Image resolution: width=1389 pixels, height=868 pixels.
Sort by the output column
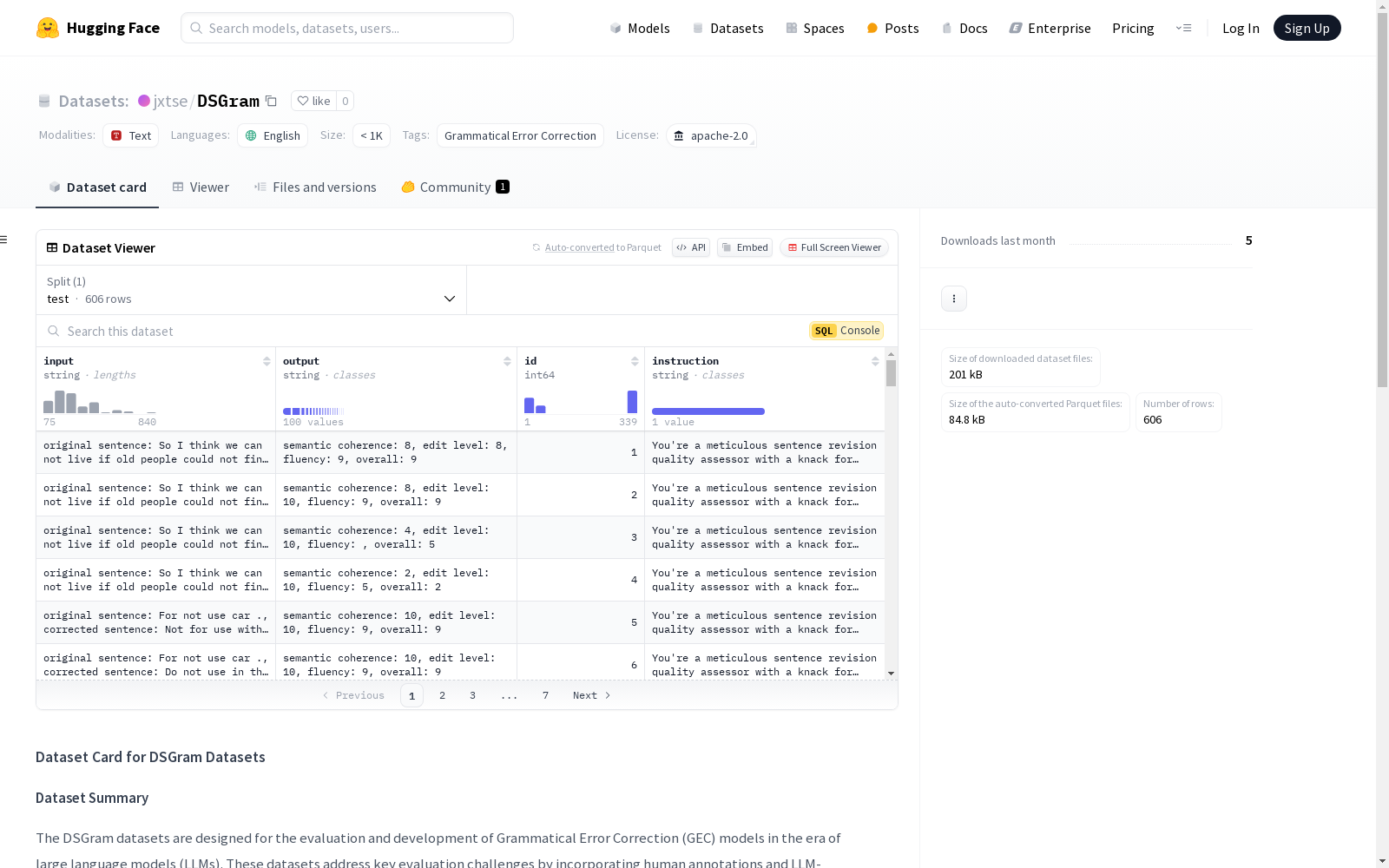[x=507, y=361]
